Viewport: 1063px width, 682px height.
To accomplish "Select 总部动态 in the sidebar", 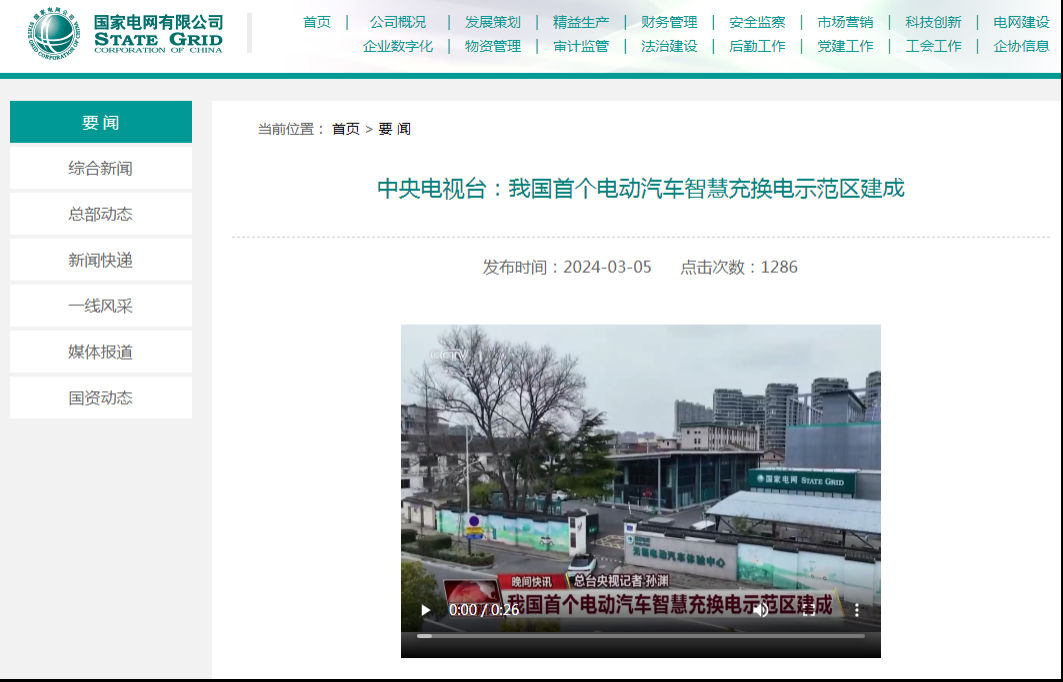I will click(101, 214).
